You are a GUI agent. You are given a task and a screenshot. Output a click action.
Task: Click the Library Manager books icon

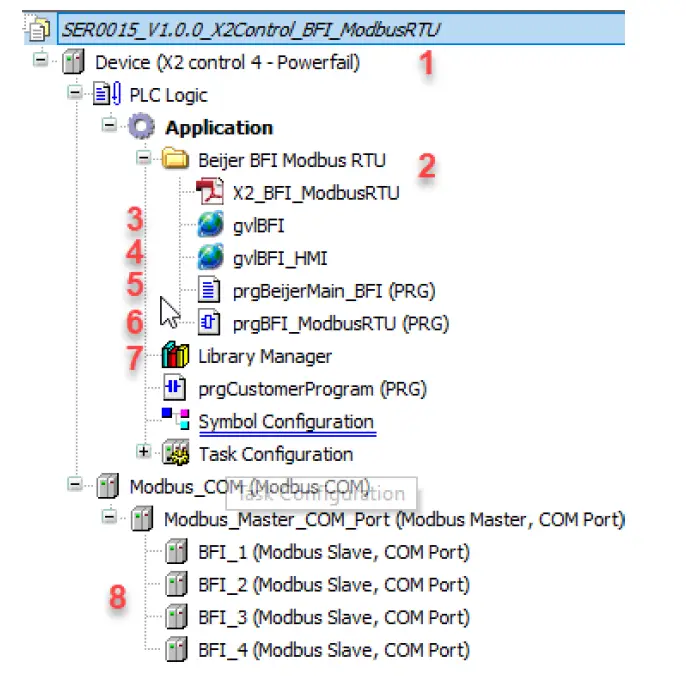point(175,355)
